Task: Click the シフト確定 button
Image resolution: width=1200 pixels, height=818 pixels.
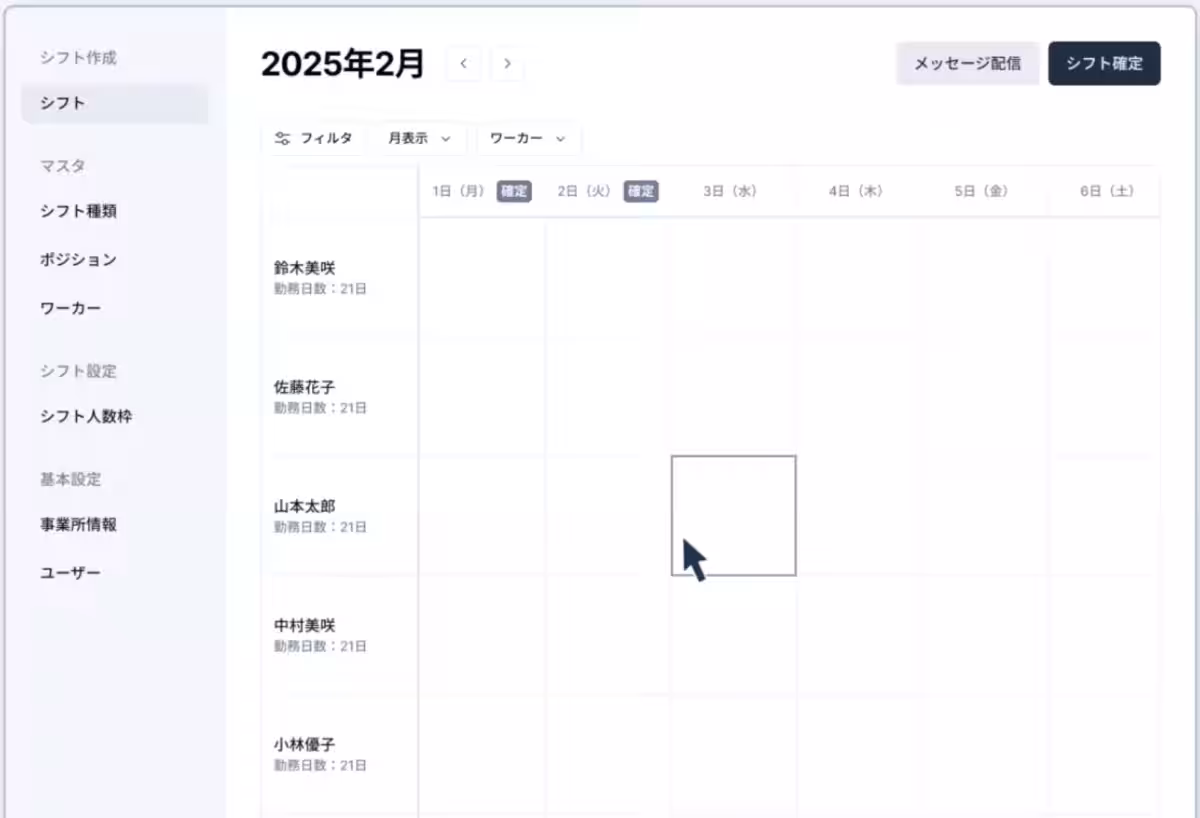Action: pos(1104,63)
